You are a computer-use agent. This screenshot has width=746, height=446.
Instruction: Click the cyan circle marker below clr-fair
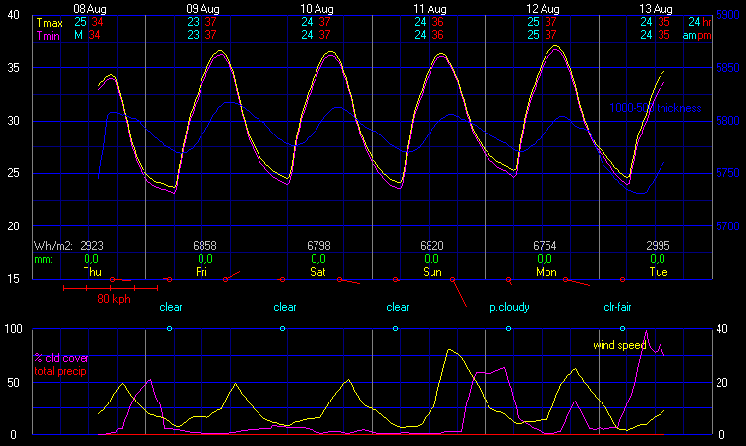pyautogui.click(x=622, y=328)
